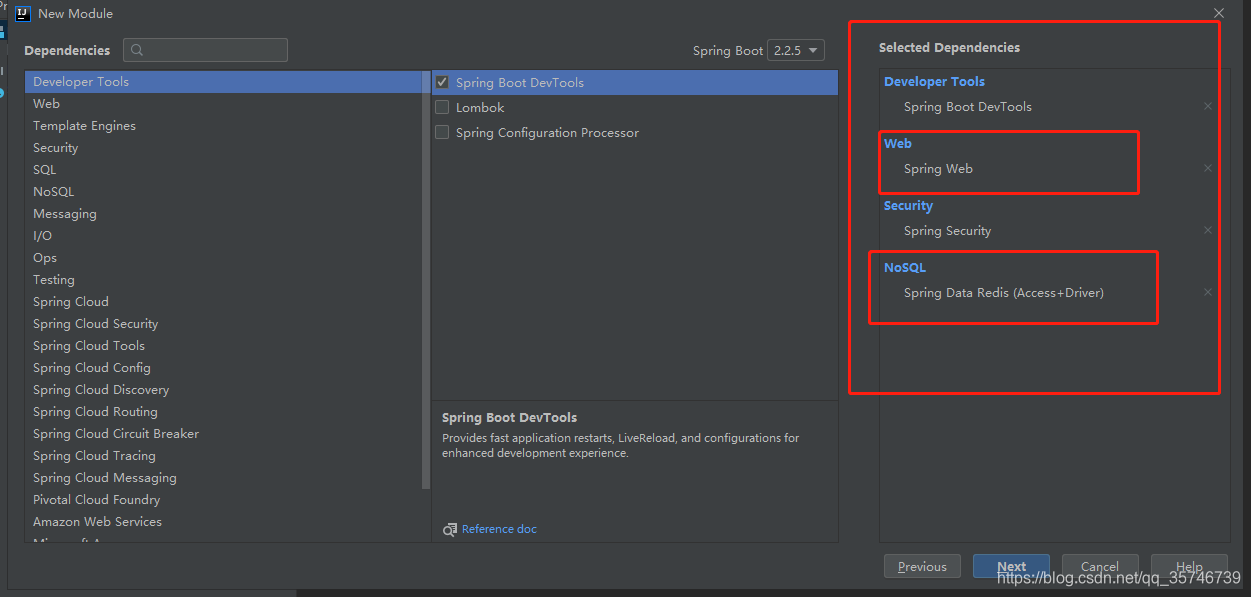Image resolution: width=1251 pixels, height=597 pixels.
Task: Select the Pivotal Cloud Foundry category
Action: pos(223,500)
